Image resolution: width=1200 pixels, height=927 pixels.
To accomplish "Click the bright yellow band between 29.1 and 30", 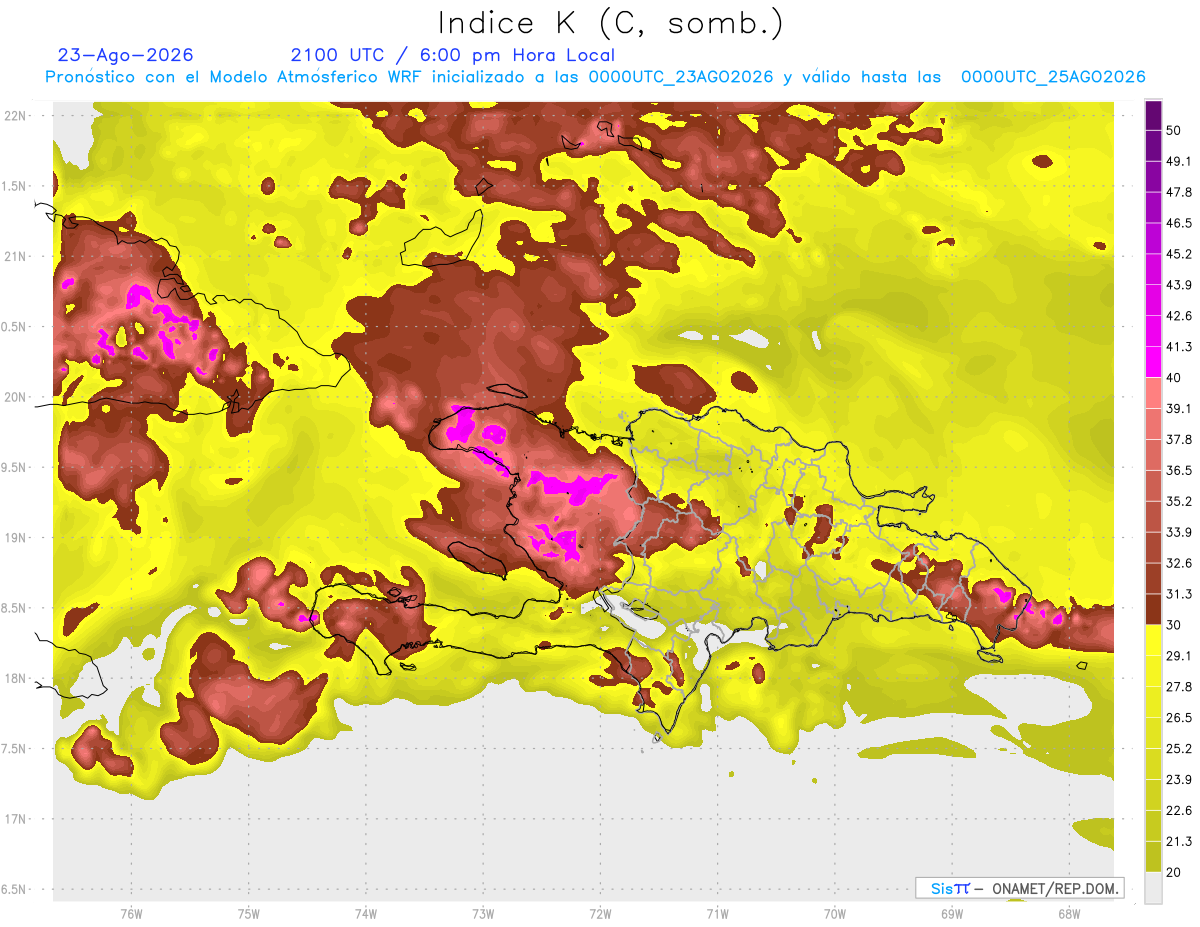I will click(1153, 640).
